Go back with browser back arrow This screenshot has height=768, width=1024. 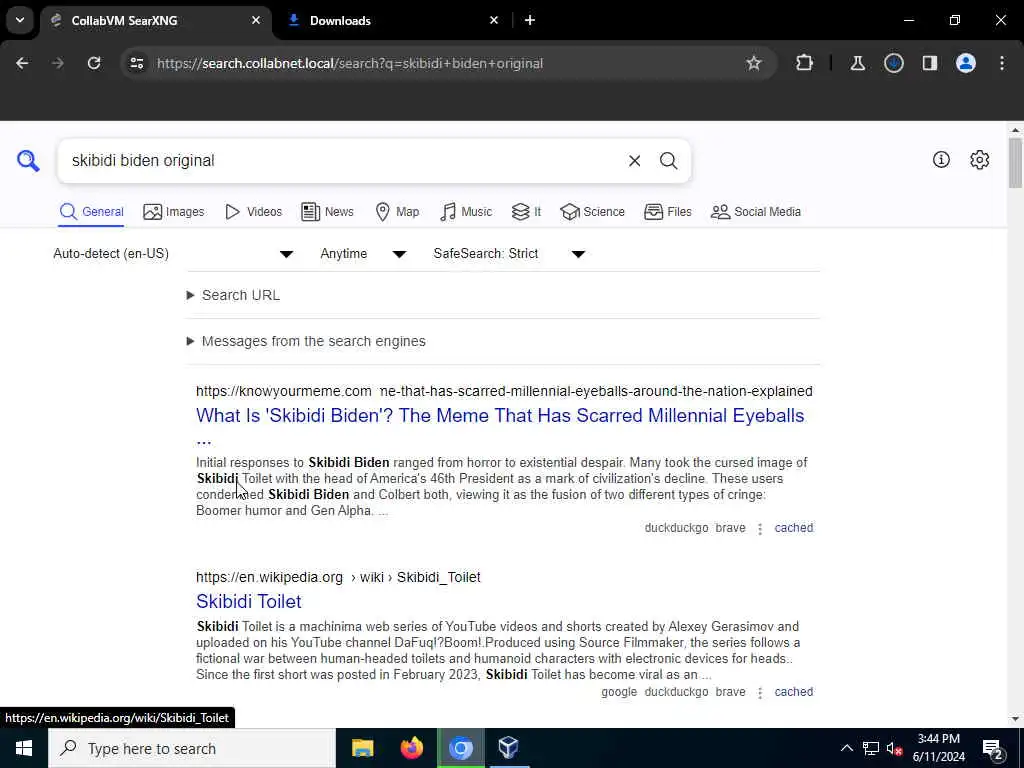pyautogui.click(x=22, y=63)
